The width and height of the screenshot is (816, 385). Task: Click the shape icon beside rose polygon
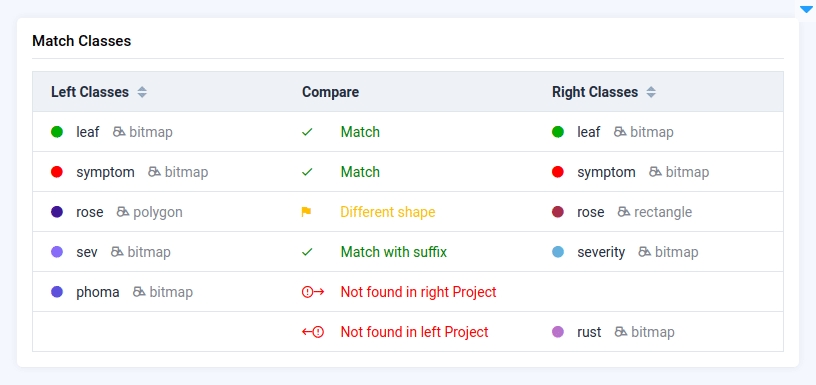[x=123, y=212]
